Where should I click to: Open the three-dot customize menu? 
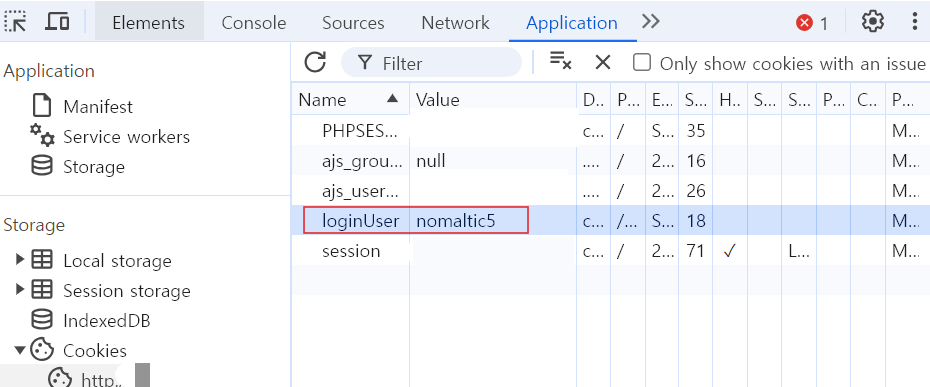pos(915,22)
